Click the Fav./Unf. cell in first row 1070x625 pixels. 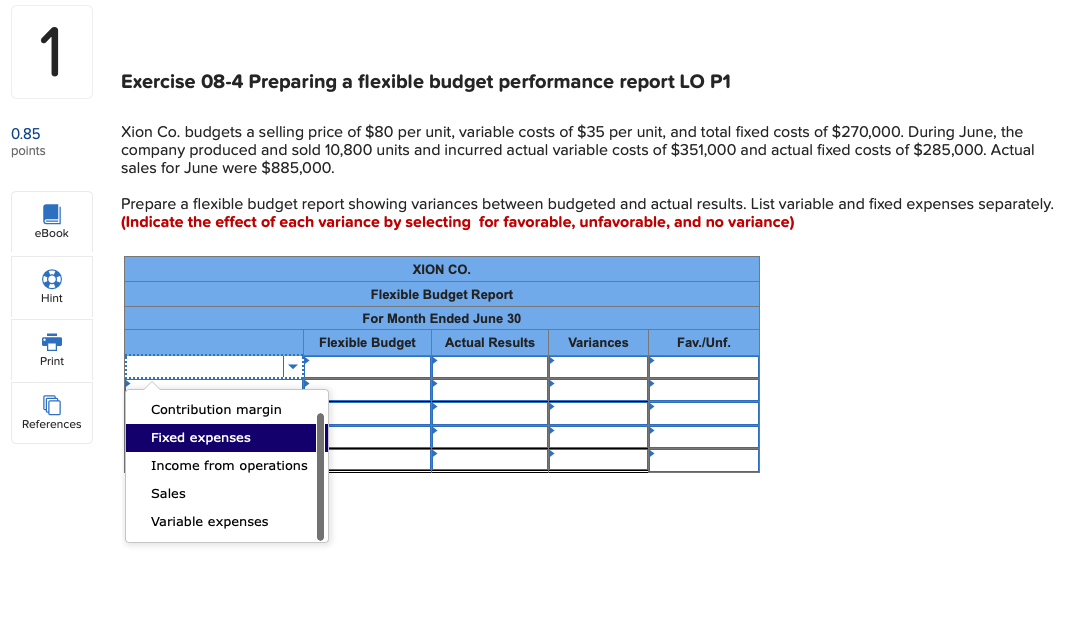[x=704, y=366]
